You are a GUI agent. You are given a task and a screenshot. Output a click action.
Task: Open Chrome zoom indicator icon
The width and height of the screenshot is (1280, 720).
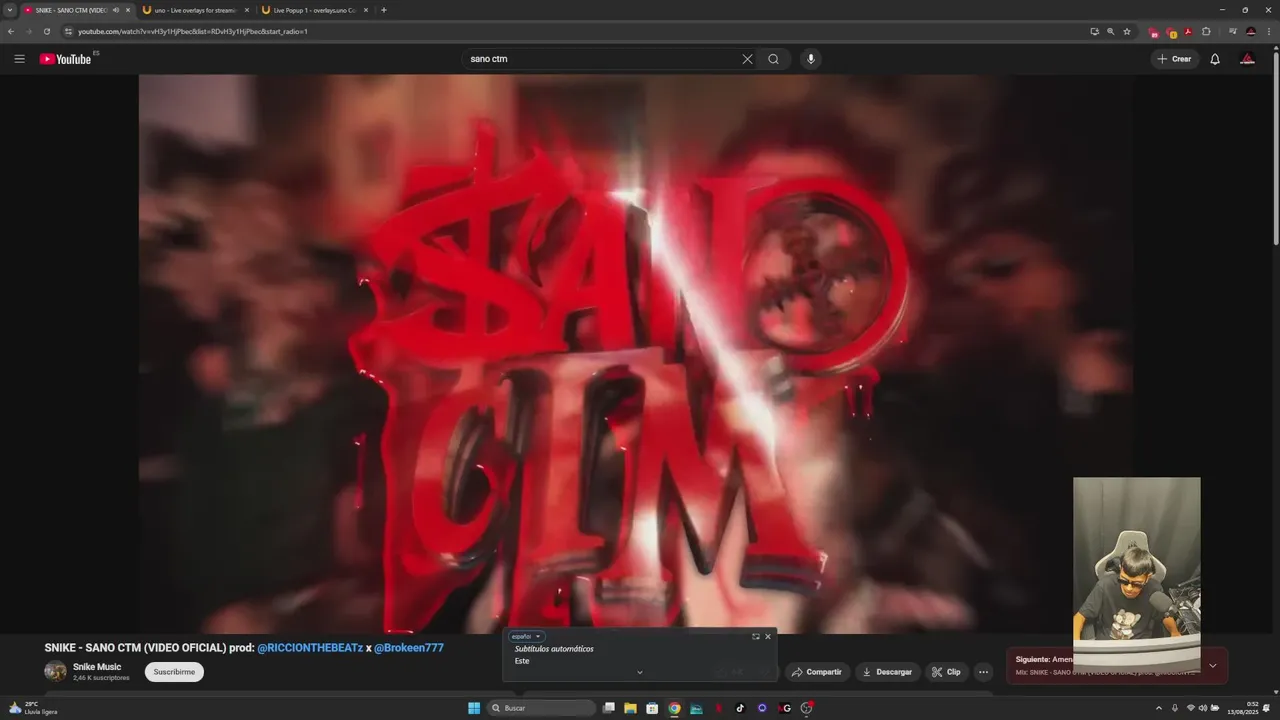1110,31
